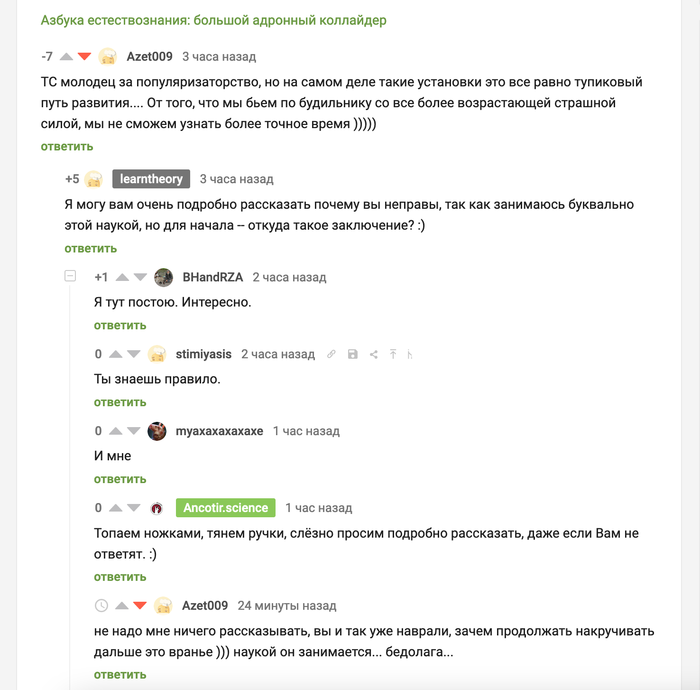
Task: Open the '24 минуты назад' timestamp link
Action: [287, 605]
